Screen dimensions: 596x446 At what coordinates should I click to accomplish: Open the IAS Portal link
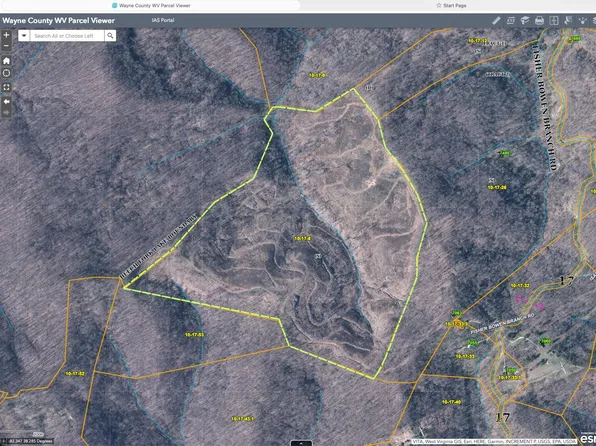point(163,20)
